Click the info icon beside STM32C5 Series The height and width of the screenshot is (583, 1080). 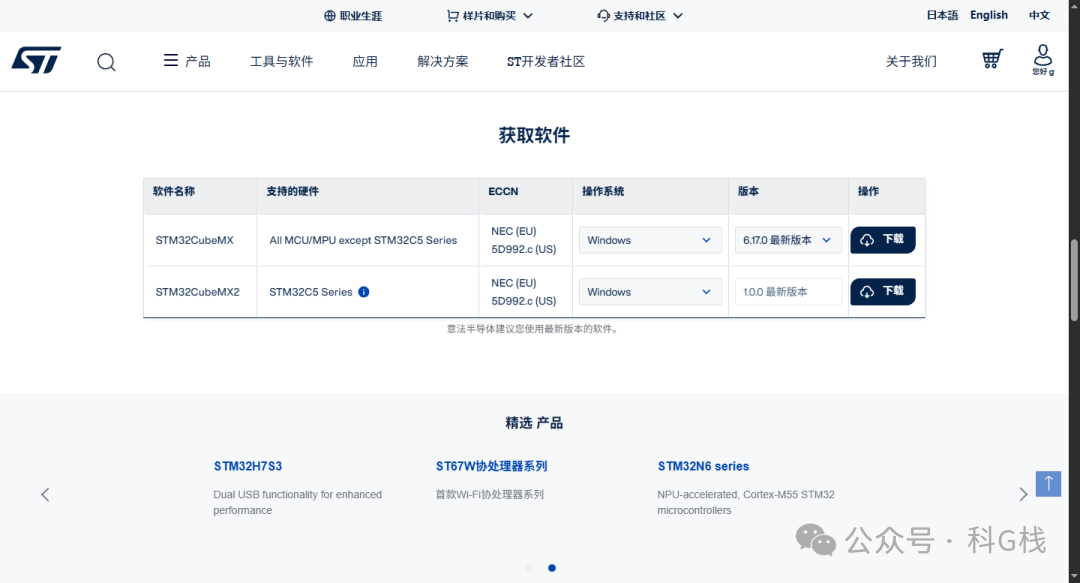363,292
